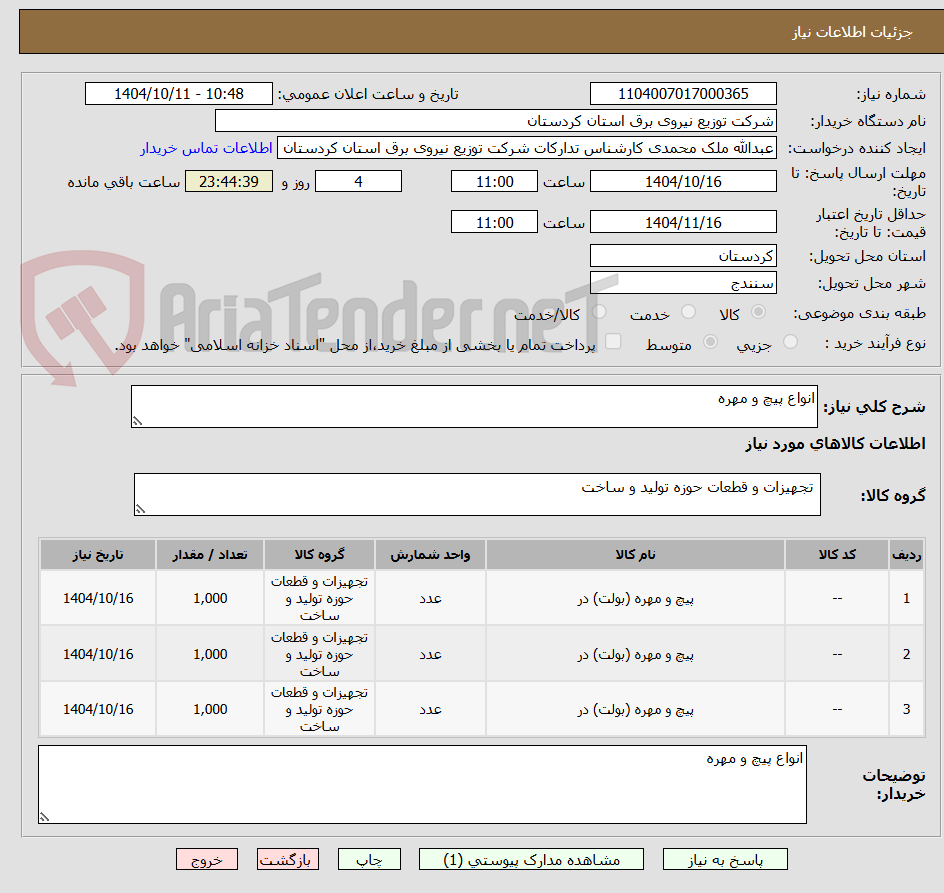Screen dimensions: 944x893
Task: Click quantity 1,000 in row 3
Action: [x=210, y=709]
